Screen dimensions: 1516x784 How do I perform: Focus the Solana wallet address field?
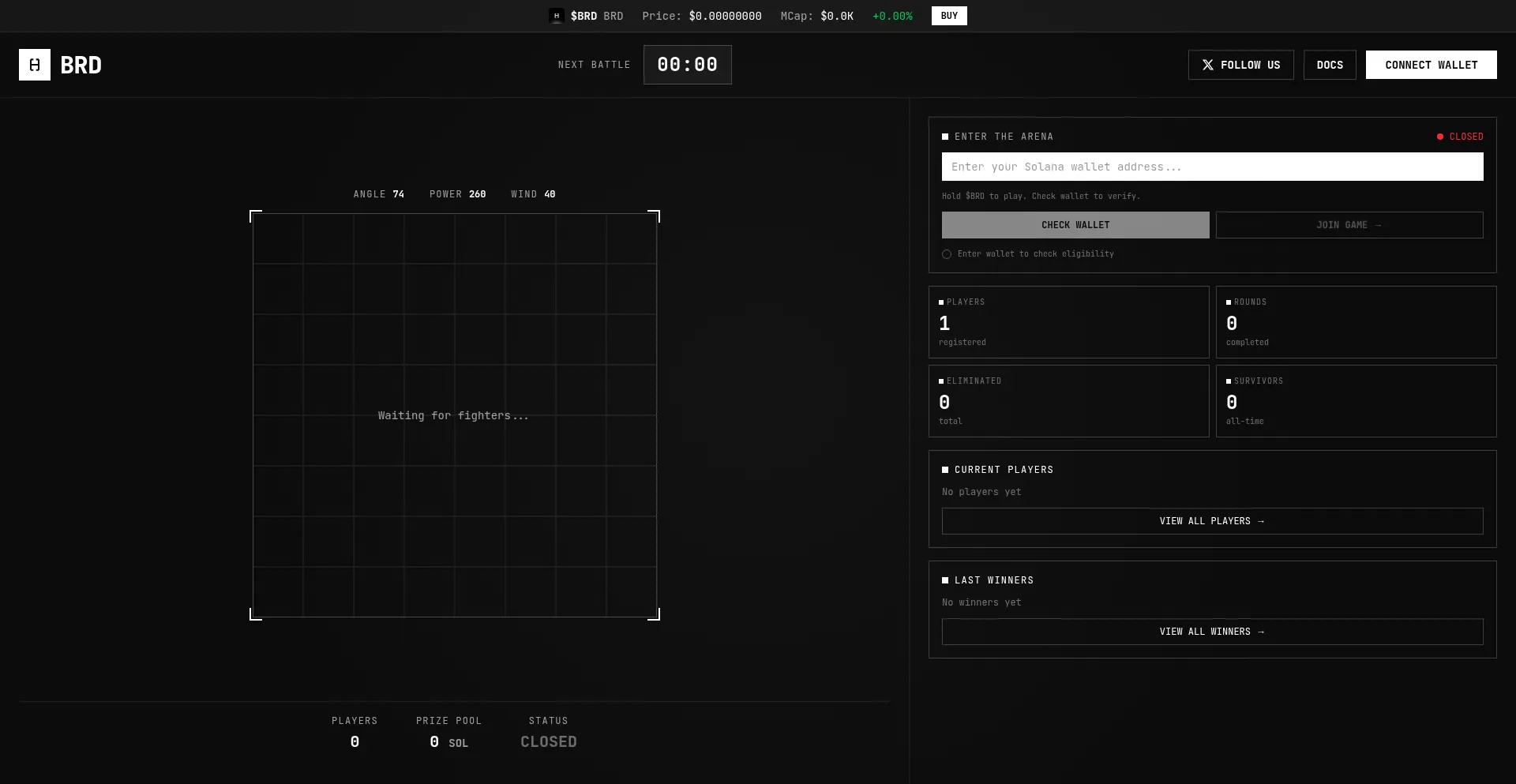coord(1212,167)
